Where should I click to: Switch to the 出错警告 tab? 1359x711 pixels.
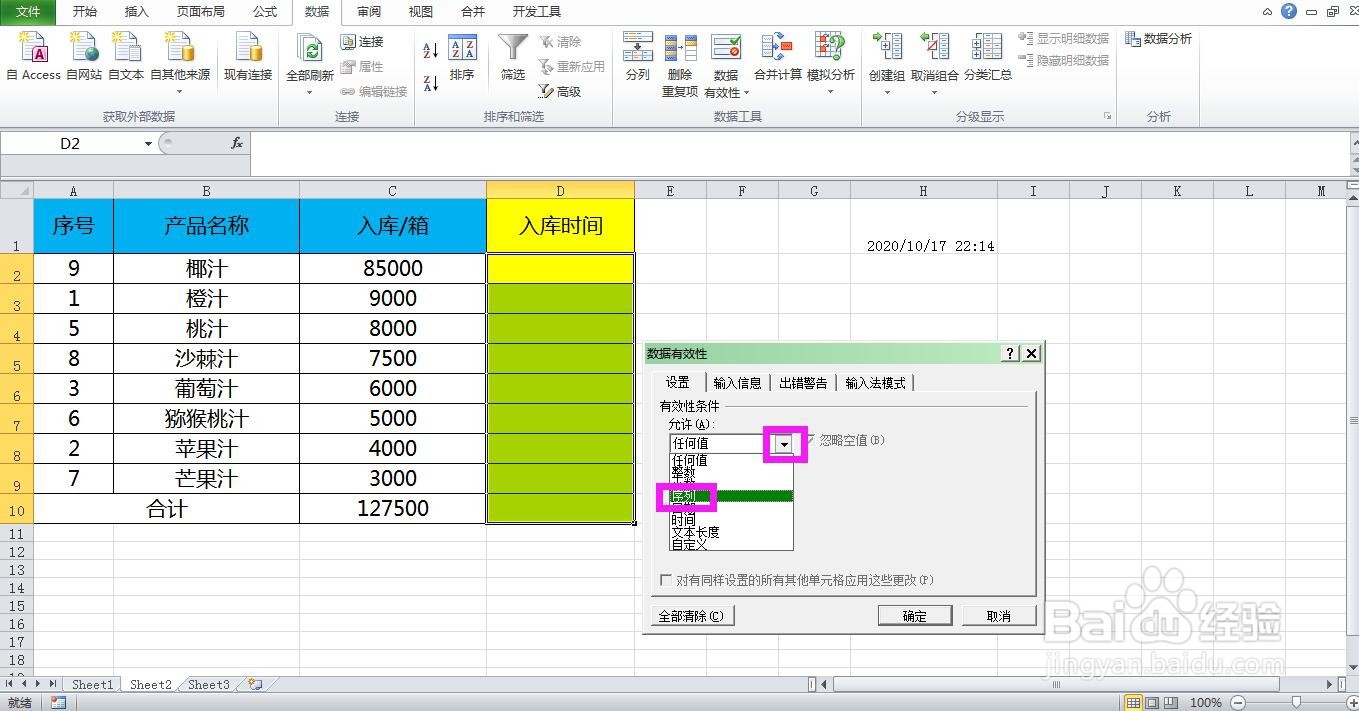click(803, 381)
